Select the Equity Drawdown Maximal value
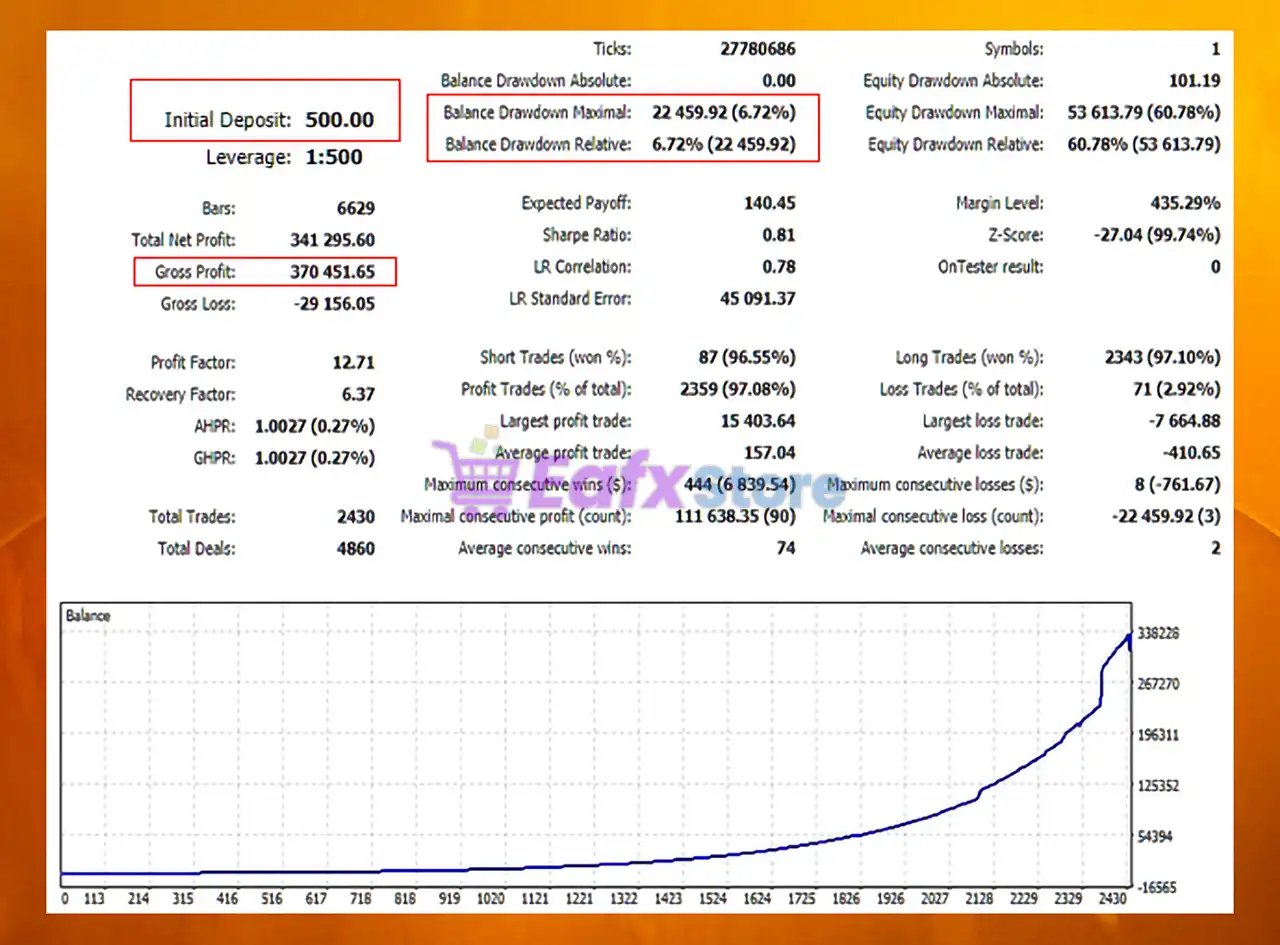Screen dimensions: 1280x945 [x=1143, y=112]
